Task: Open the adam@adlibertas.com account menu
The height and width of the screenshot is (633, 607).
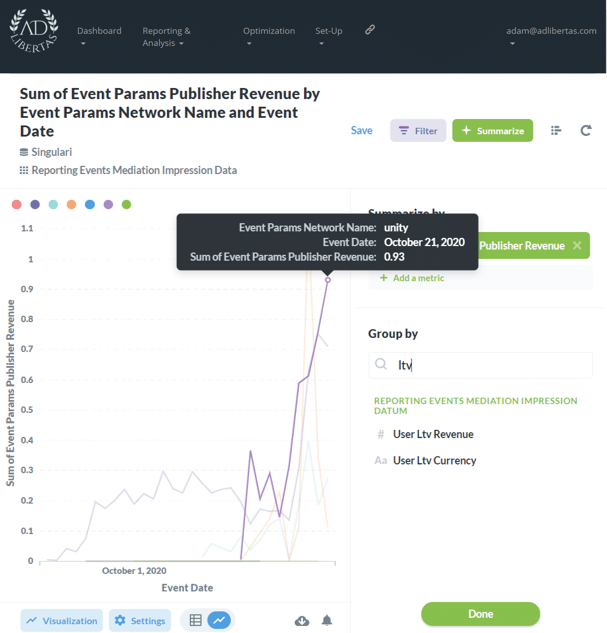Action: pos(551,36)
